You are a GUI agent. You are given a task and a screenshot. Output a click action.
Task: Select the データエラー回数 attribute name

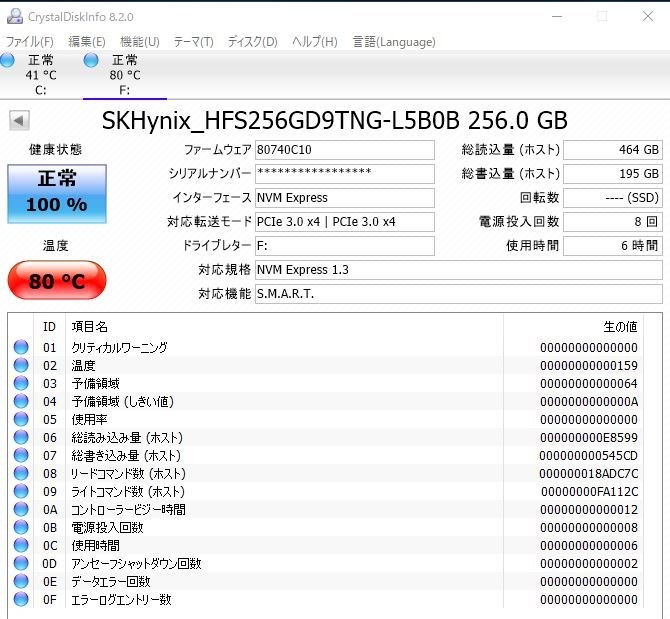click(x=111, y=581)
